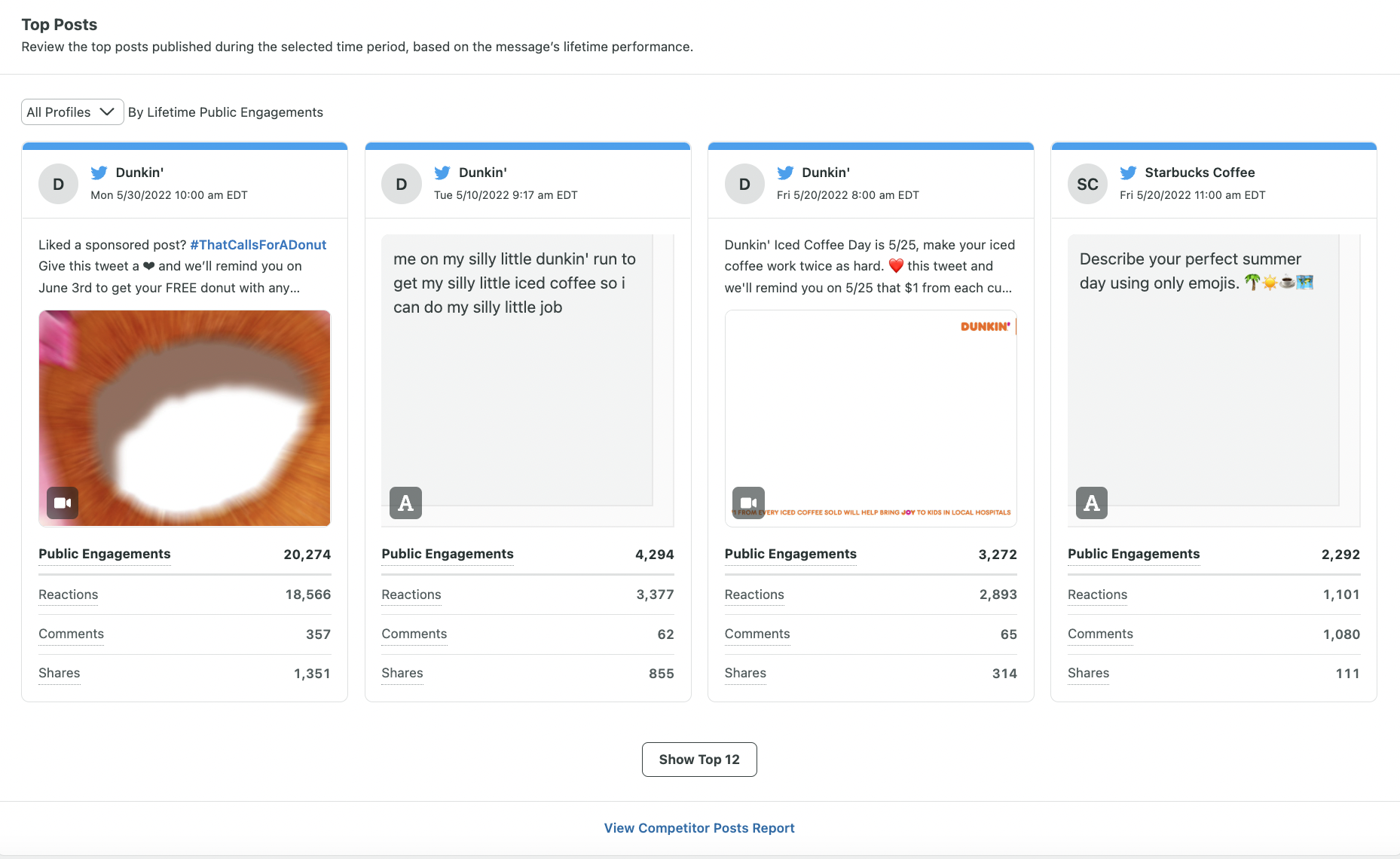The height and width of the screenshot is (859, 1400).
Task: Click the 314 Shares value
Action: coord(1004,674)
